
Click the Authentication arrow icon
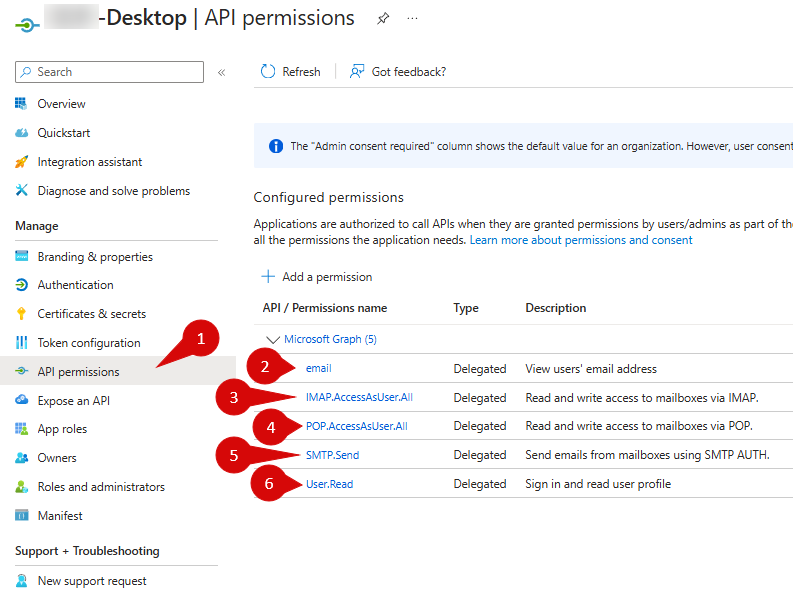pos(21,285)
